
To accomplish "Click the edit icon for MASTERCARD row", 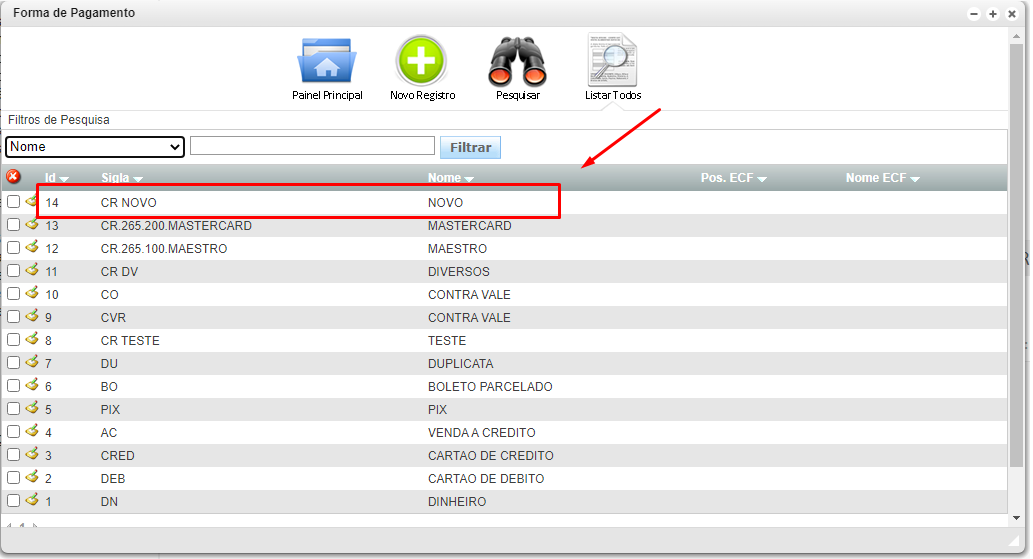I will (31, 224).
